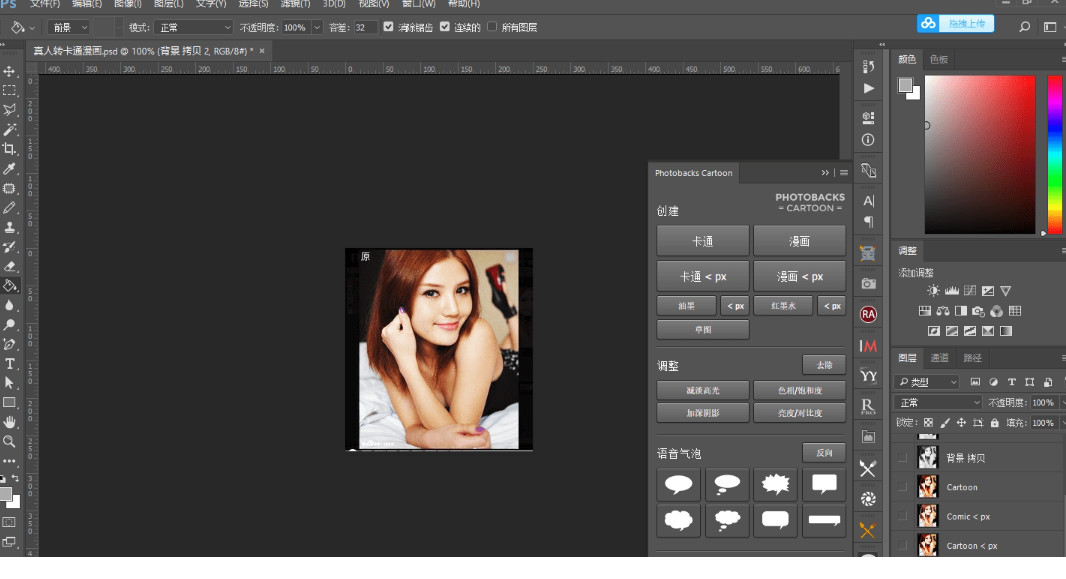Expand the opacity dropdown in options bar

[x=317, y=27]
